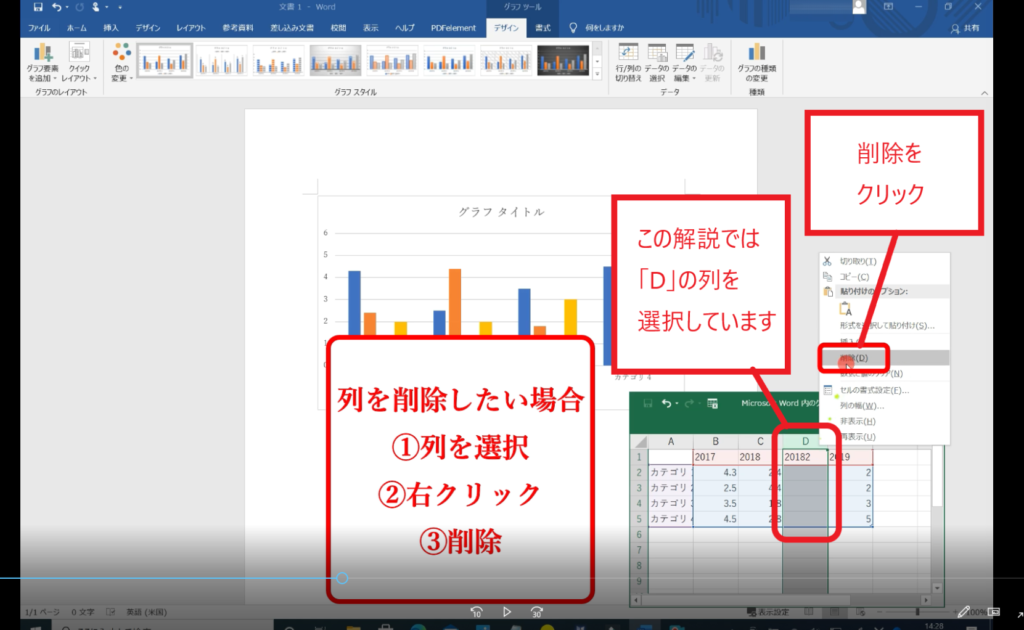Choose Format Cells (セルの書式設定) in context menu
1024x630 pixels.
click(872, 390)
